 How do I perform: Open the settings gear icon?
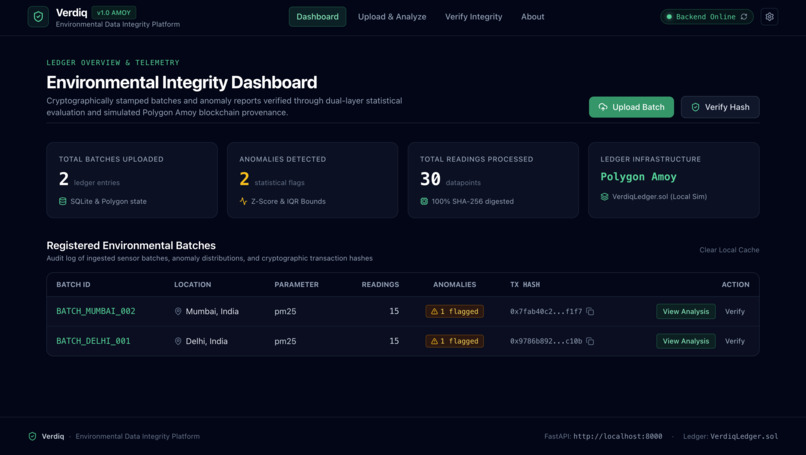769,16
